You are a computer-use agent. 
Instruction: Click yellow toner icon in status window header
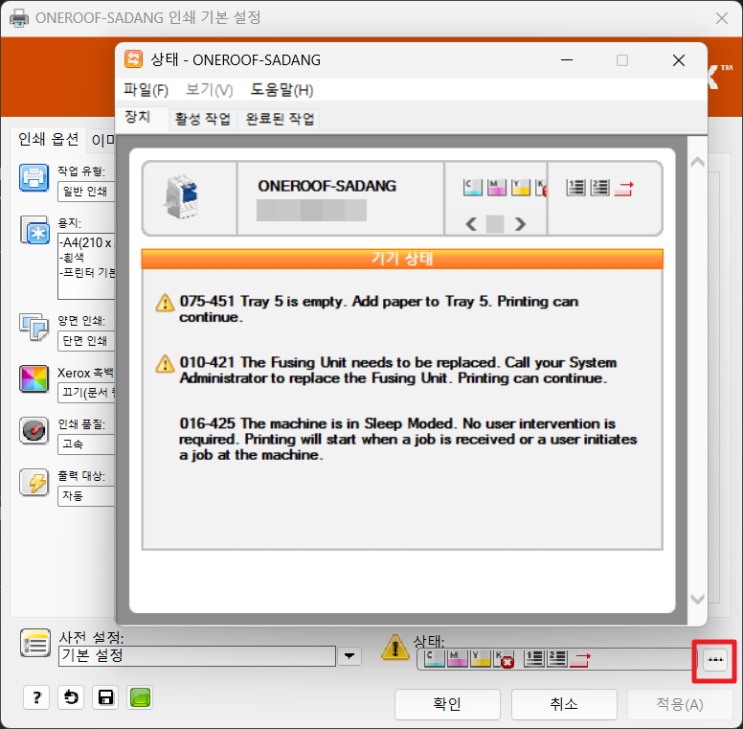[x=520, y=188]
